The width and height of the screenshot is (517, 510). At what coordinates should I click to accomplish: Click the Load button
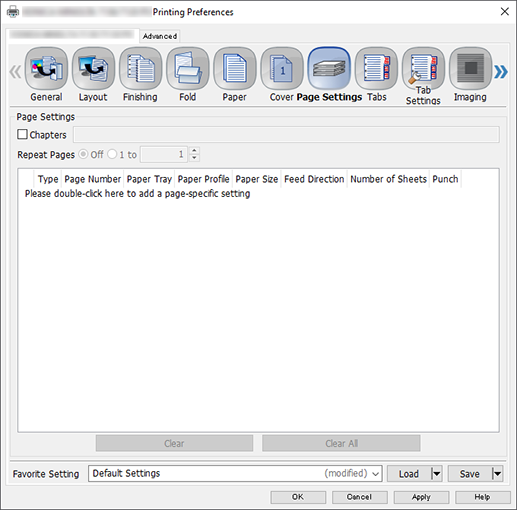(409, 474)
